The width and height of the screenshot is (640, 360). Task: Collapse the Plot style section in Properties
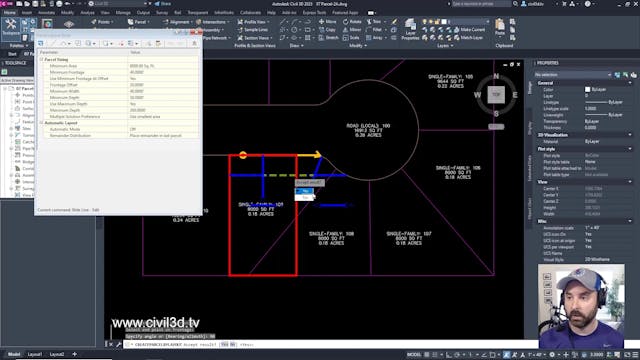(629, 149)
